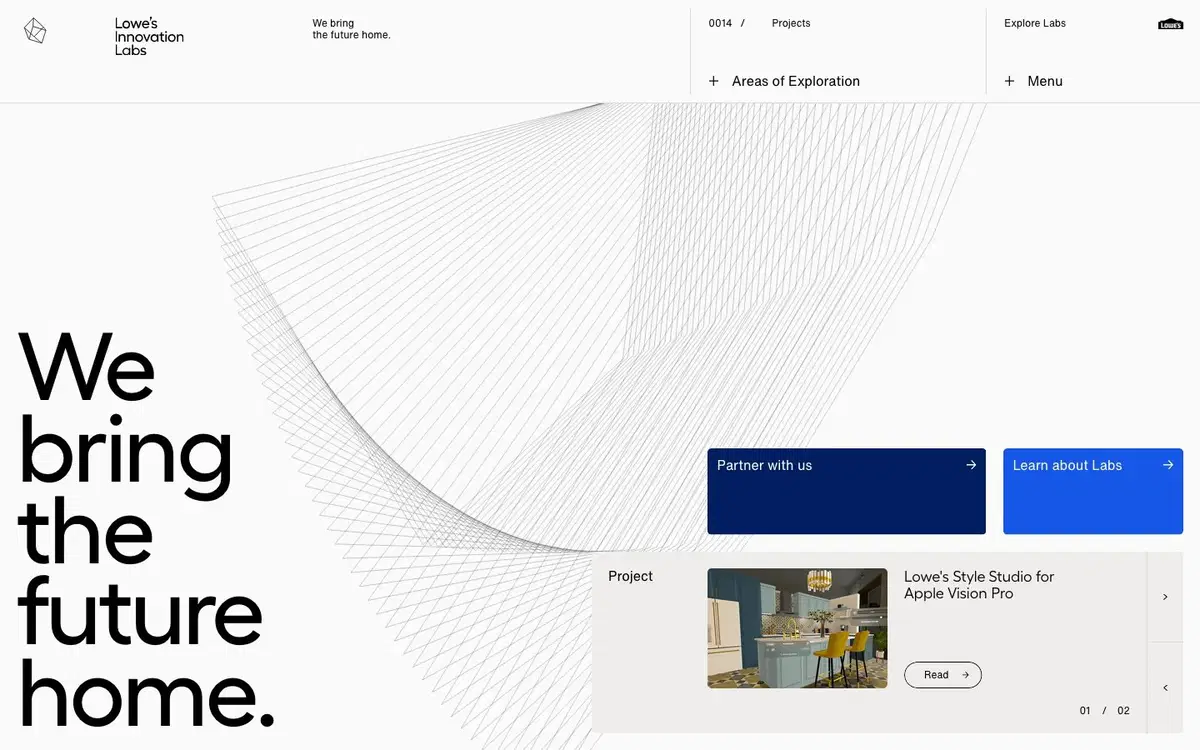Click the 01 slide number
The image size is (1200, 750).
(1085, 711)
